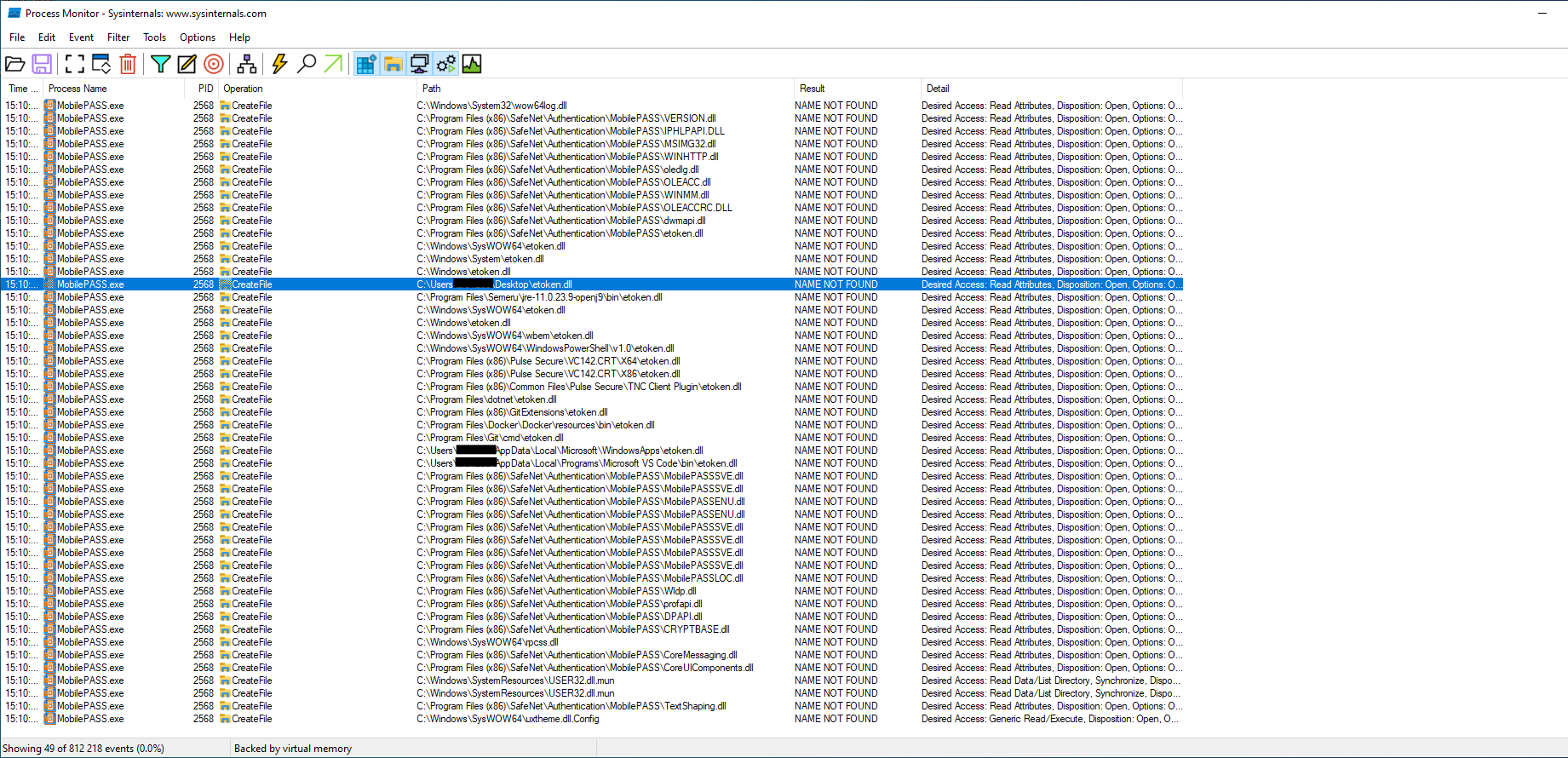
Task: Select the Wldp.dll path row
Action: [x=593, y=591]
